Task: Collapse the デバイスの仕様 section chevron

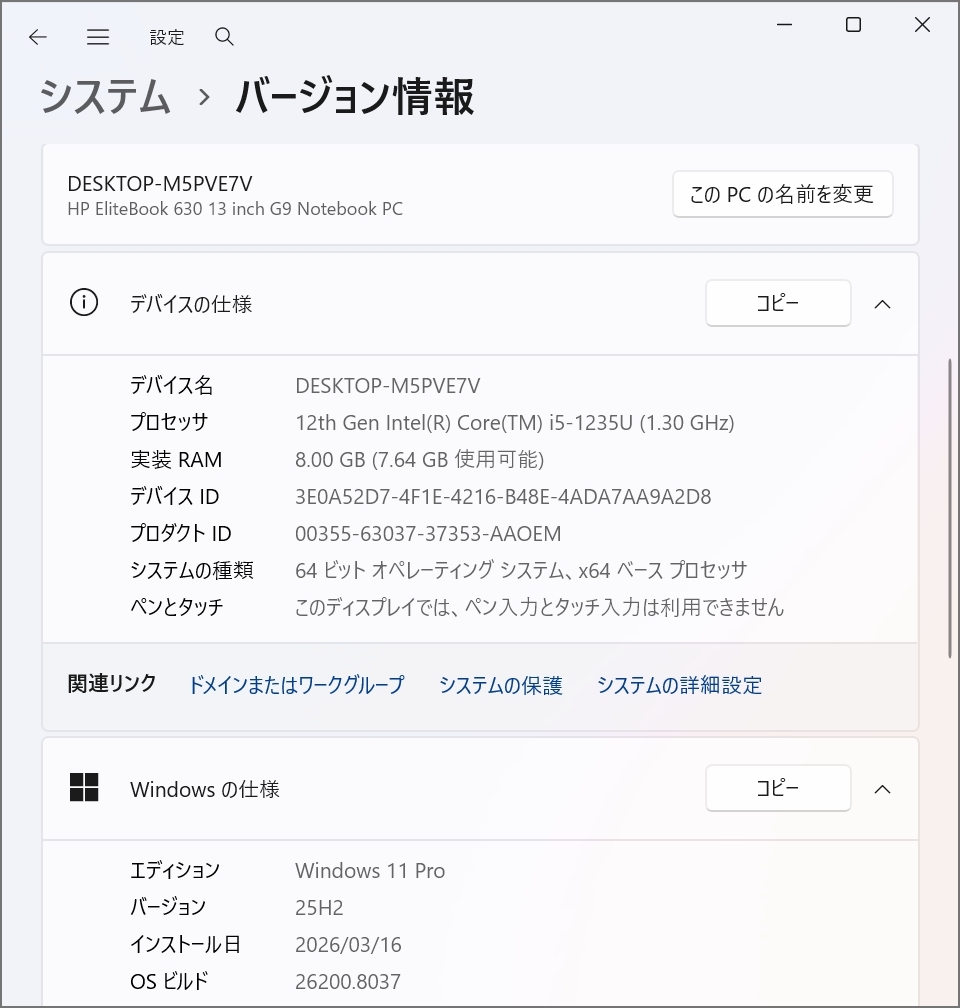Action: 882,303
